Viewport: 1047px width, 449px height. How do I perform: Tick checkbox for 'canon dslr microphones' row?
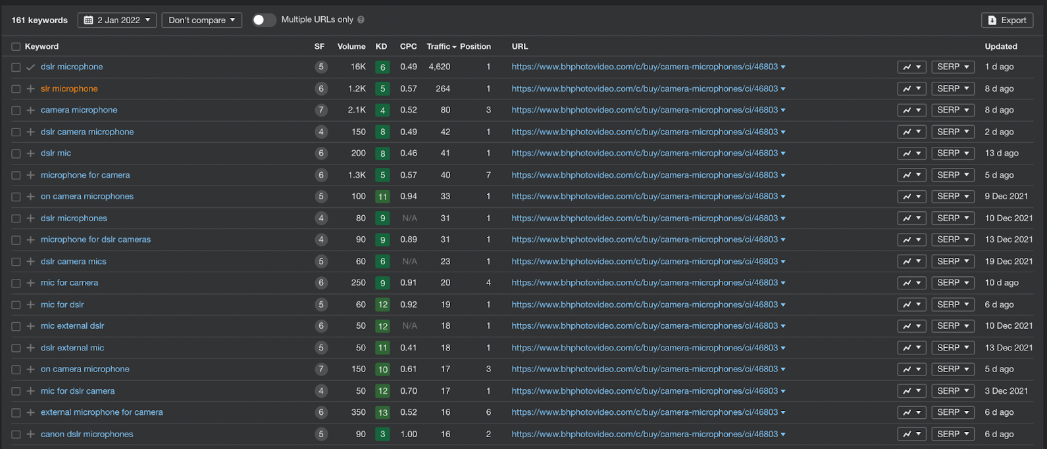[x=16, y=434]
